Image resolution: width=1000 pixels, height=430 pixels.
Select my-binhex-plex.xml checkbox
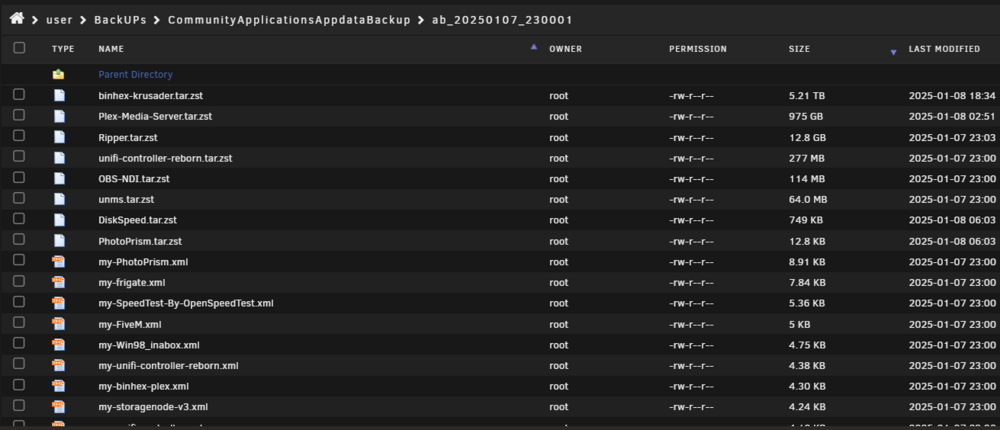point(19,385)
